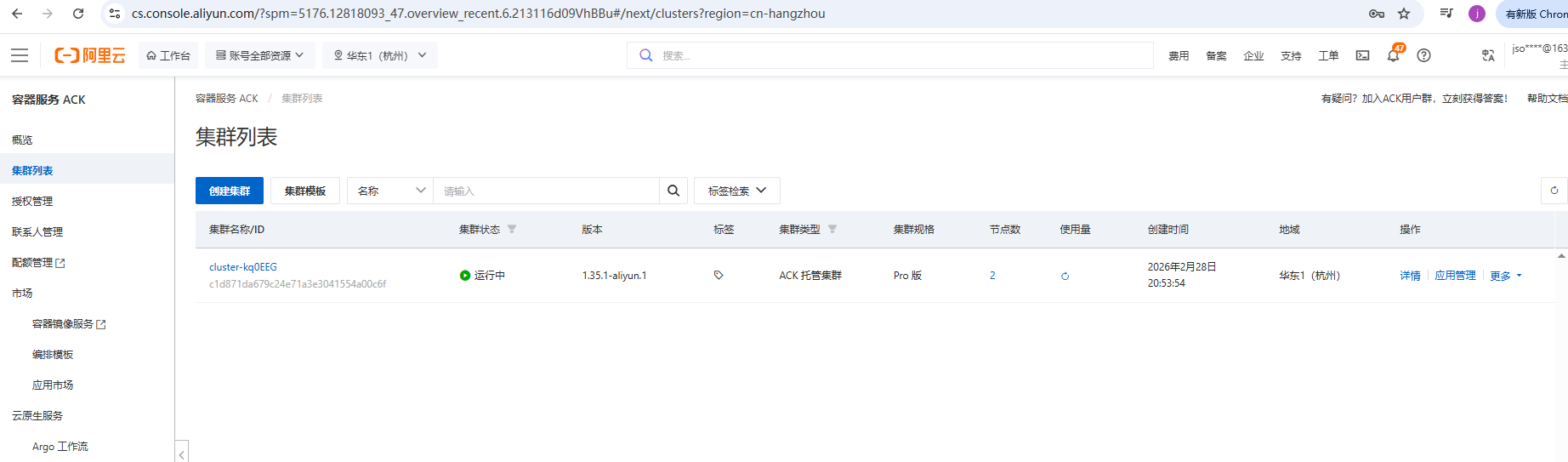Click the cluster tag label icon

(719, 275)
